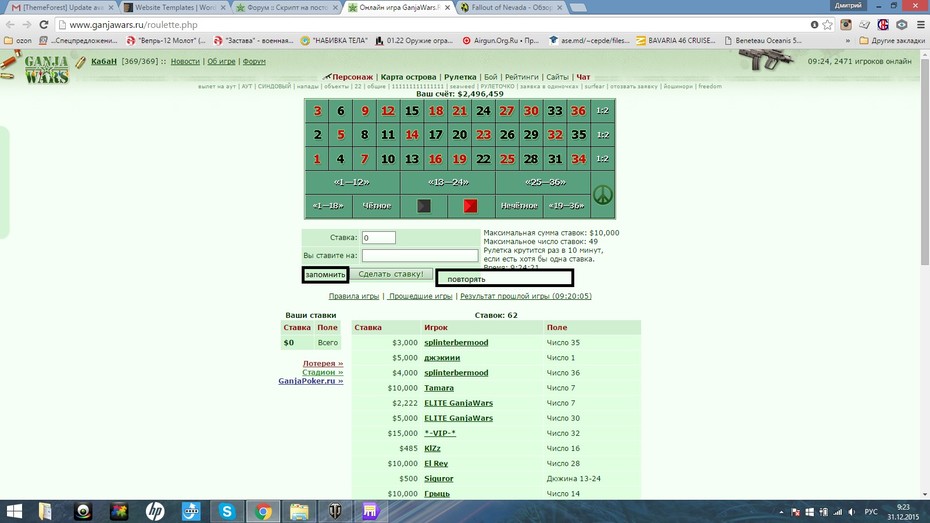Open the Windows Start button
Viewport: 930px width, 523px height.
click(x=14, y=511)
